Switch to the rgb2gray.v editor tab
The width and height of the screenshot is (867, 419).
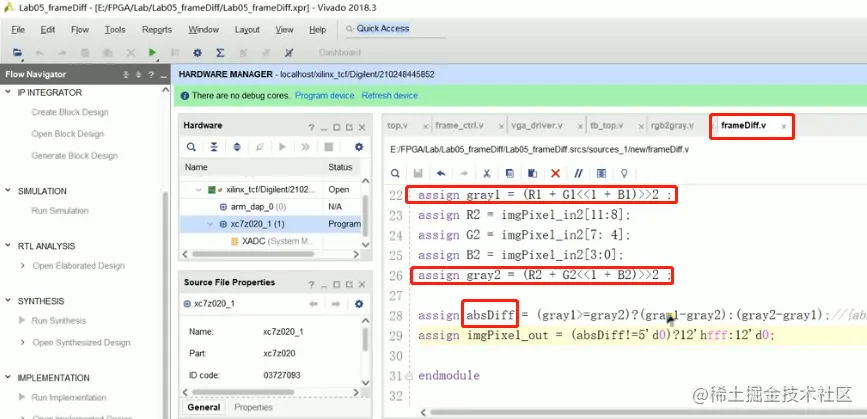point(672,125)
